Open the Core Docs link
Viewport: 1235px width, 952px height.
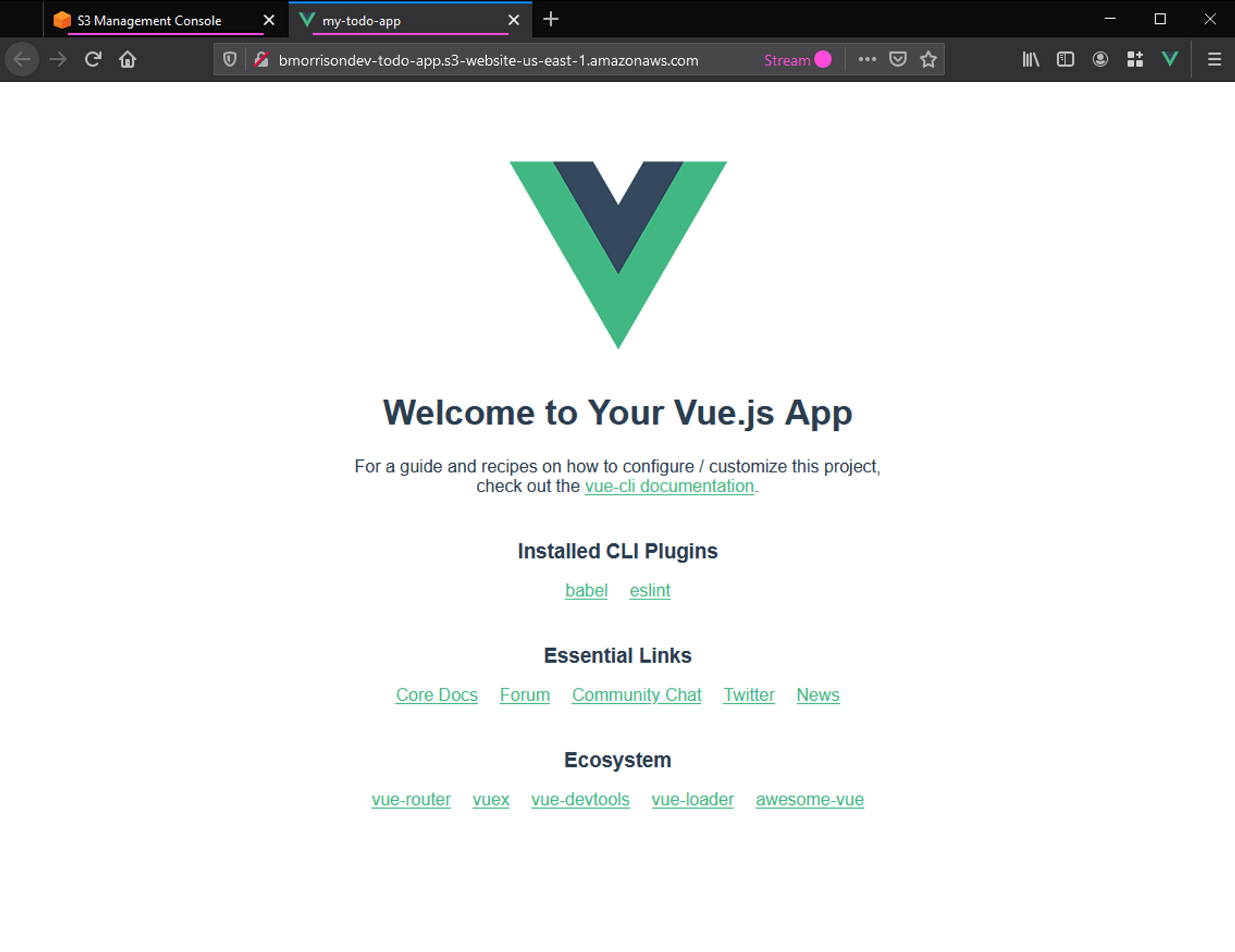(437, 695)
